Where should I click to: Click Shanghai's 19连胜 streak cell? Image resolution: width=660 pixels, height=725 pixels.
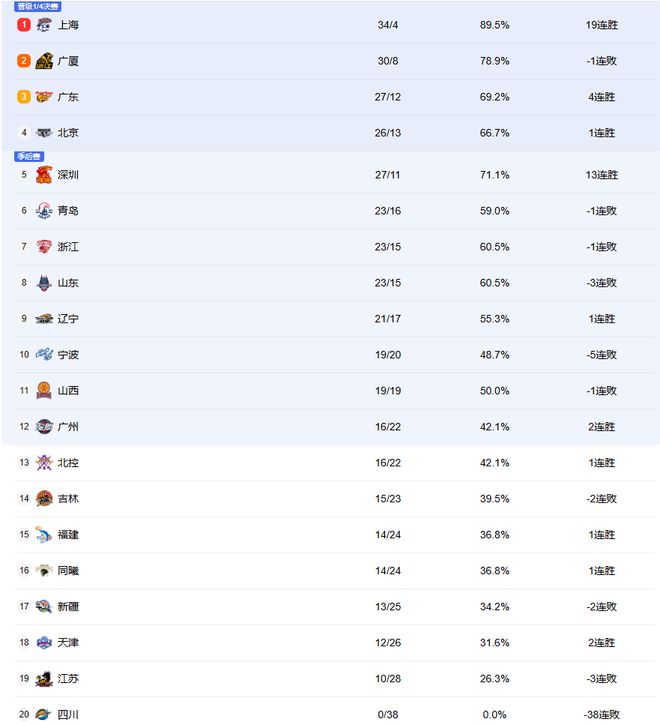[601, 25]
